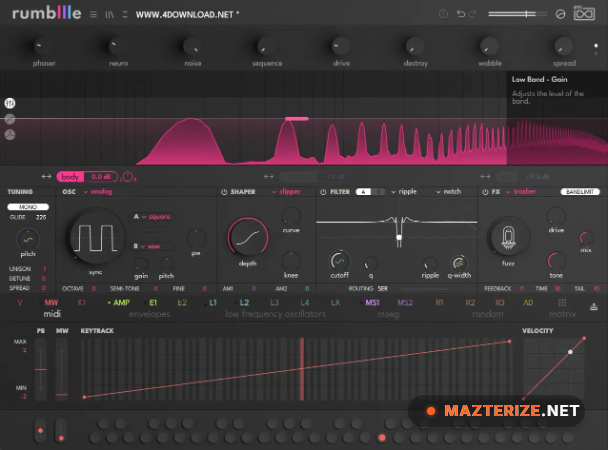608x450 pixels.
Task: Click the mixer sliders icon beside the spectrum
Action: coord(10,103)
